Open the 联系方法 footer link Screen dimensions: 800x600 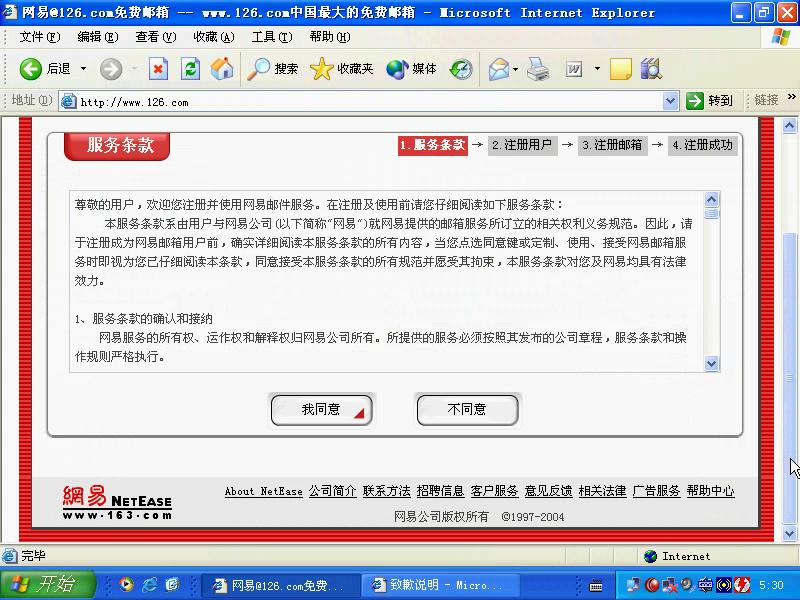[387, 491]
